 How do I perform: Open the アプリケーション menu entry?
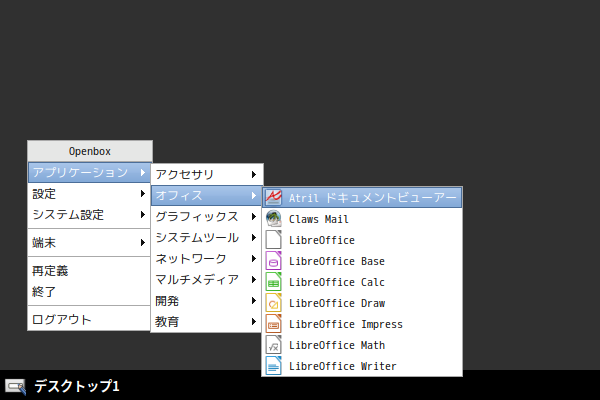coord(89,172)
